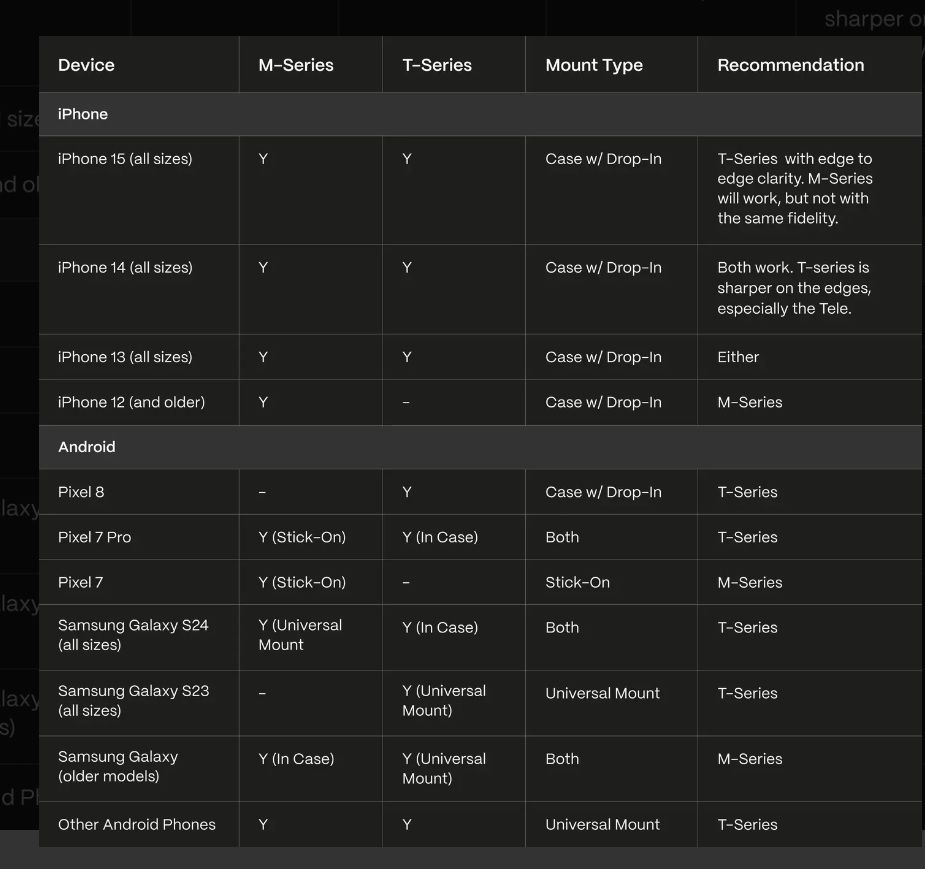Screen dimensions: 925x869
Task: Click the 'Either' recommendation cell
Action: (x=738, y=357)
